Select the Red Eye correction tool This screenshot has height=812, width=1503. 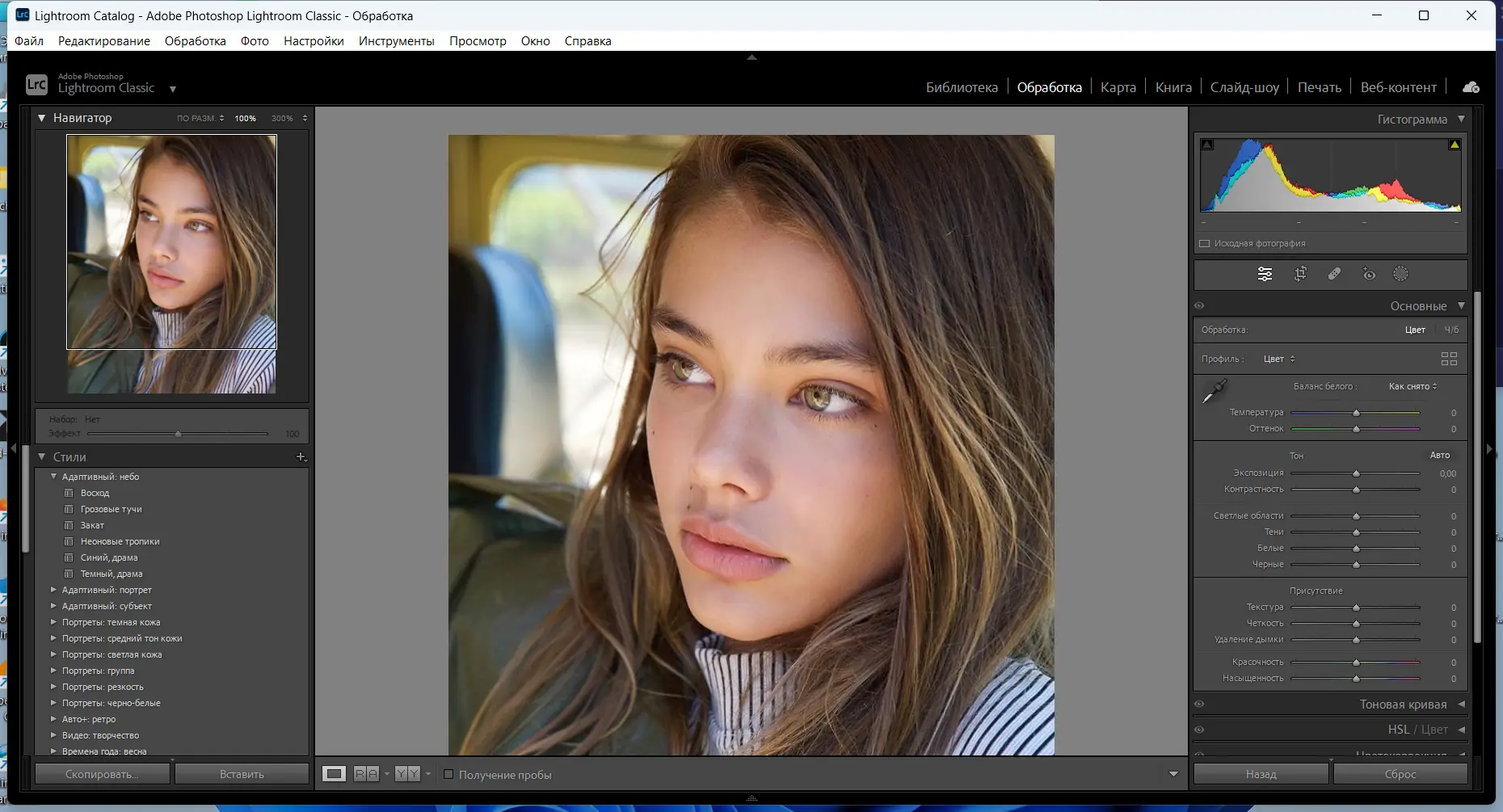click(1369, 275)
